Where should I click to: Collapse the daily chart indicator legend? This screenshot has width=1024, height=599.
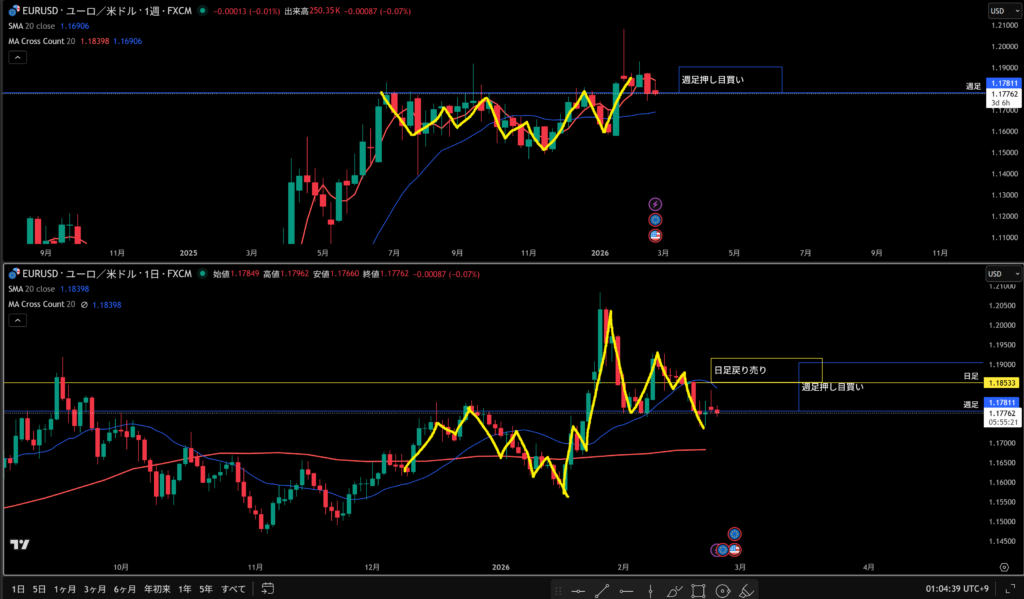point(16,320)
